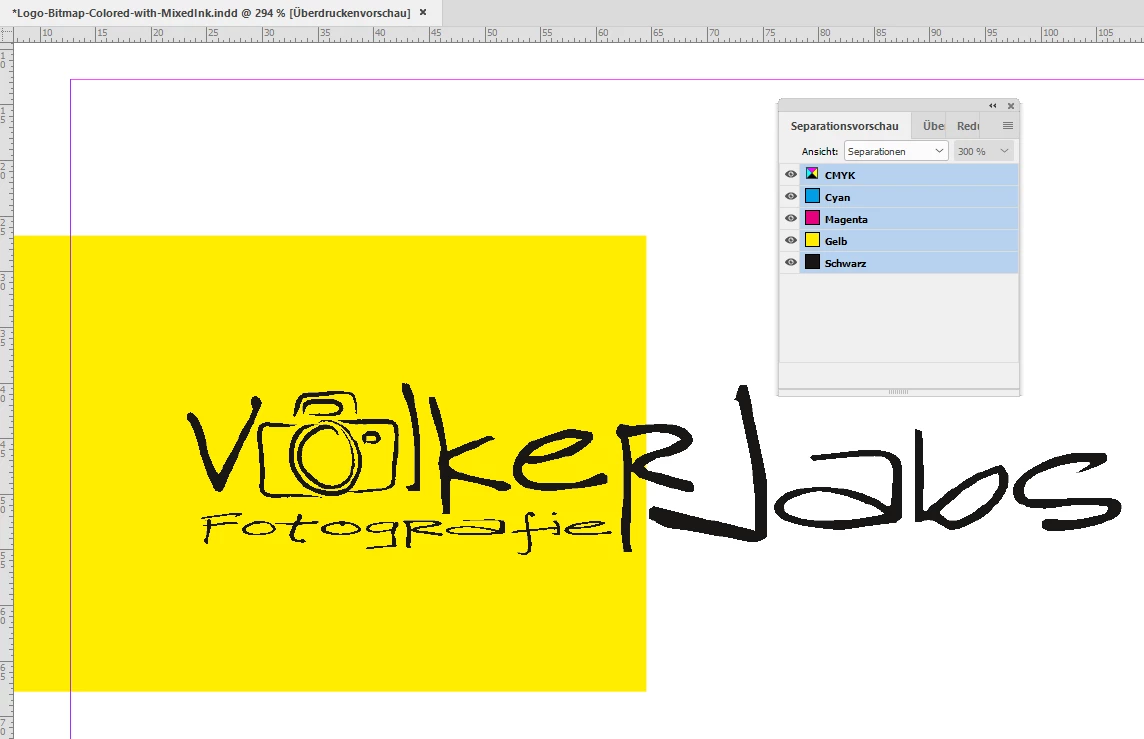Click the camera drawing in the logo
The width and height of the screenshot is (1144, 739).
click(x=328, y=444)
